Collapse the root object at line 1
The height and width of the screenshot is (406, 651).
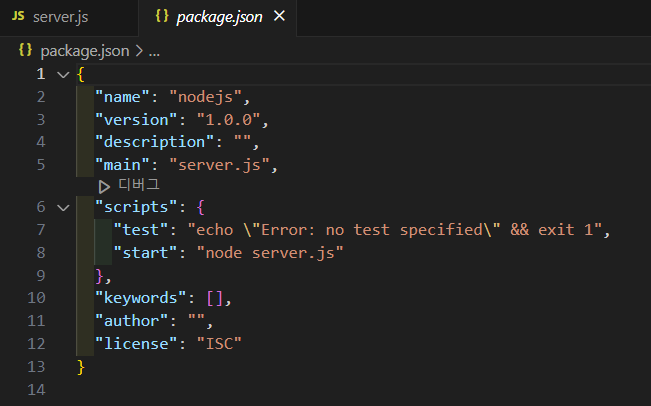click(x=63, y=75)
